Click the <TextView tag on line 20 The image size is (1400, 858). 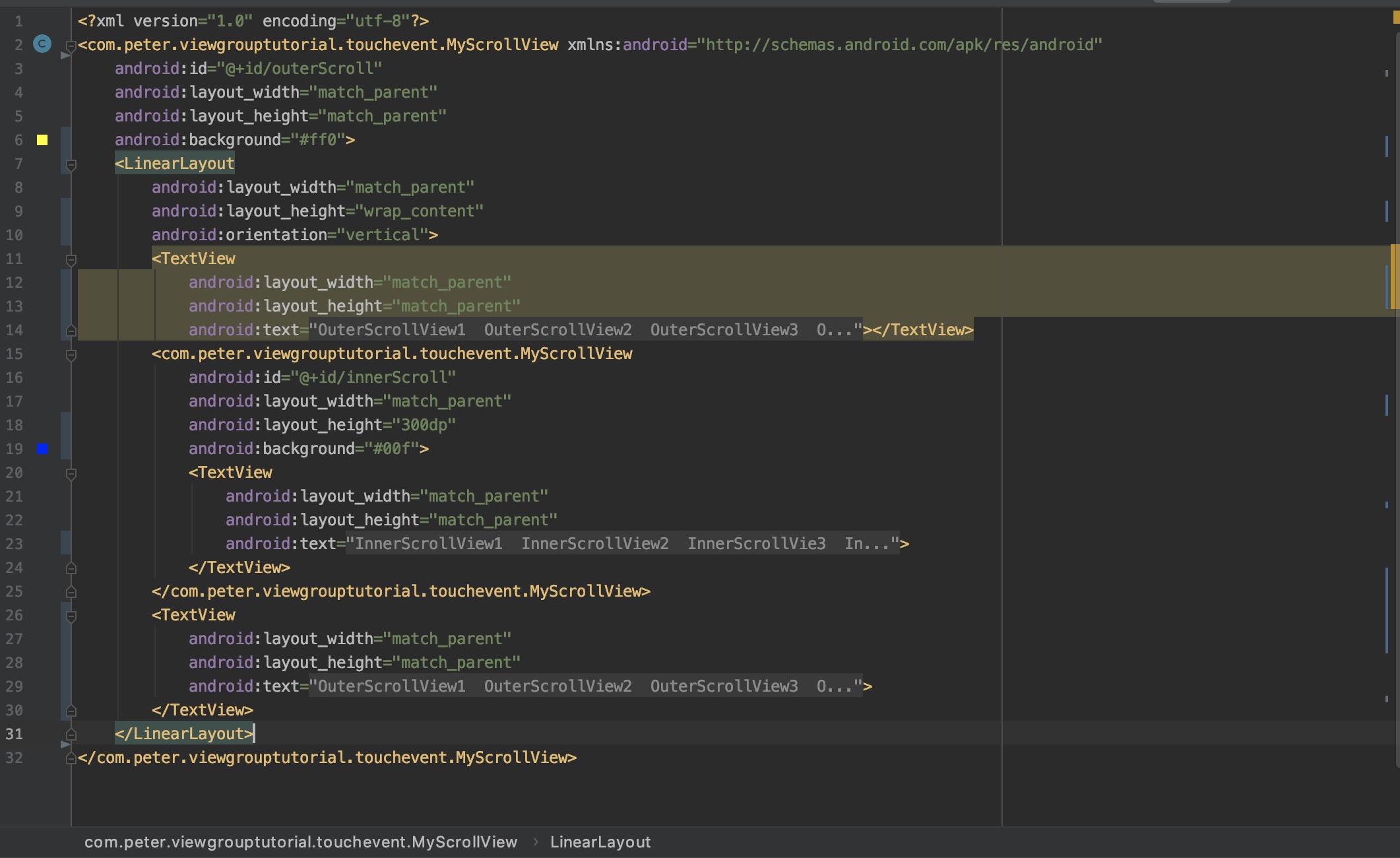230,473
